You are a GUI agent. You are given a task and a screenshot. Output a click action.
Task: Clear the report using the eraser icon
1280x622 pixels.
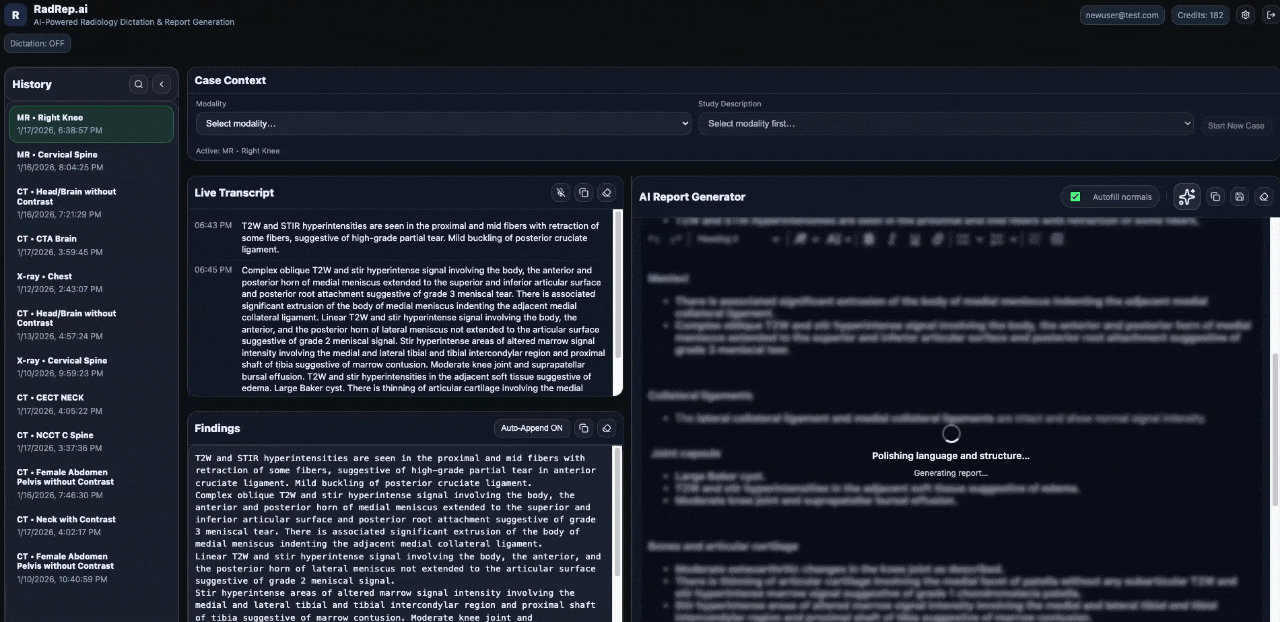[x=1263, y=196]
